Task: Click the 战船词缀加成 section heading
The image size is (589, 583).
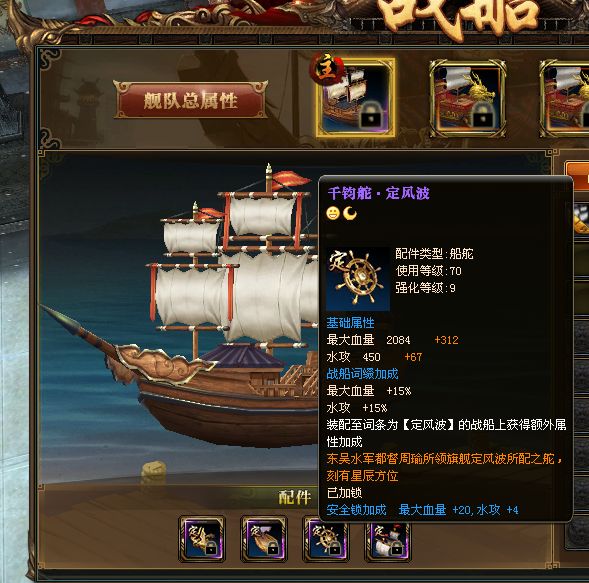Action: pyautogui.click(x=362, y=374)
